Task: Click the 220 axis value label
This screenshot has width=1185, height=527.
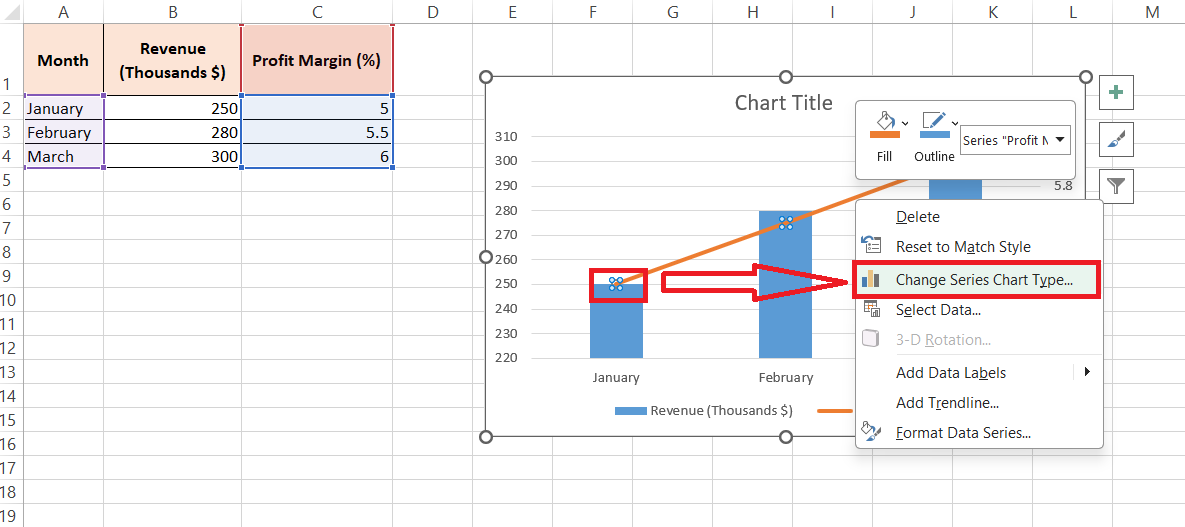Action: pyautogui.click(x=504, y=358)
